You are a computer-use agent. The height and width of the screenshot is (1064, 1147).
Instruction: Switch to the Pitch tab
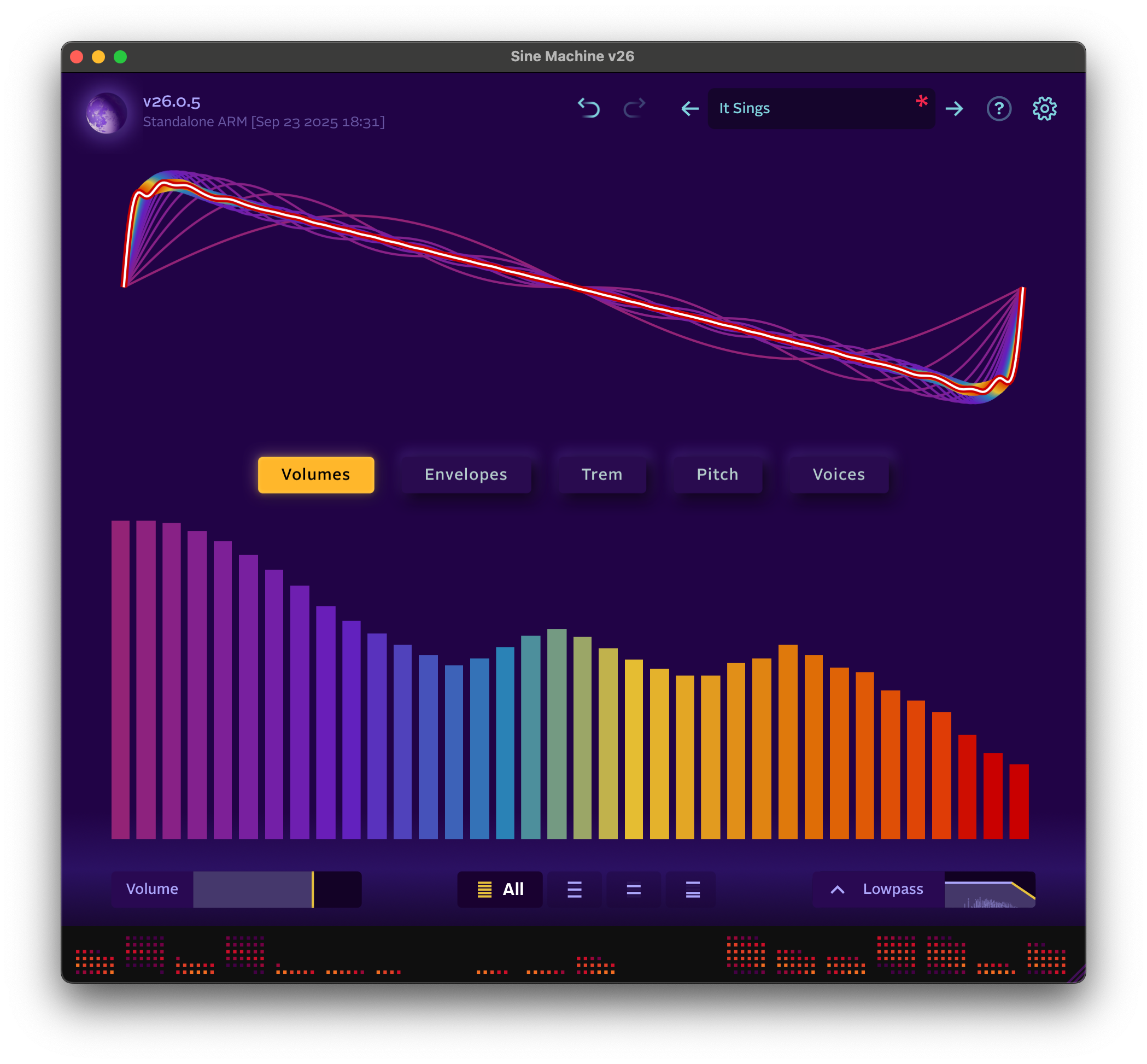[x=717, y=475]
